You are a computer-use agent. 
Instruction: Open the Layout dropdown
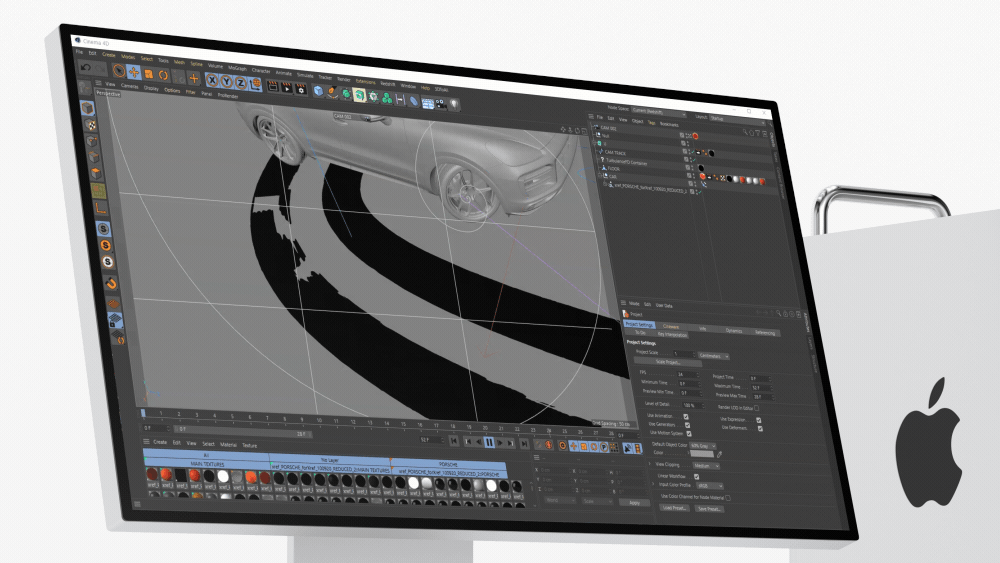pos(735,119)
